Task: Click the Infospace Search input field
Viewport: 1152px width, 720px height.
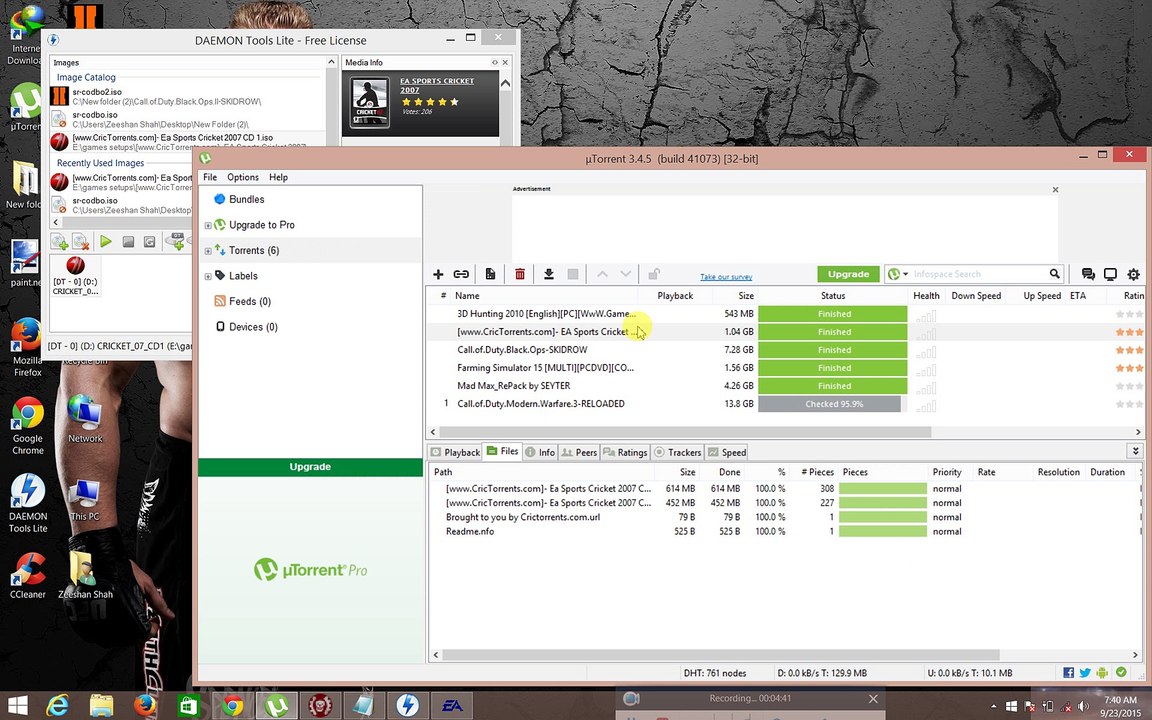Action: point(978,274)
